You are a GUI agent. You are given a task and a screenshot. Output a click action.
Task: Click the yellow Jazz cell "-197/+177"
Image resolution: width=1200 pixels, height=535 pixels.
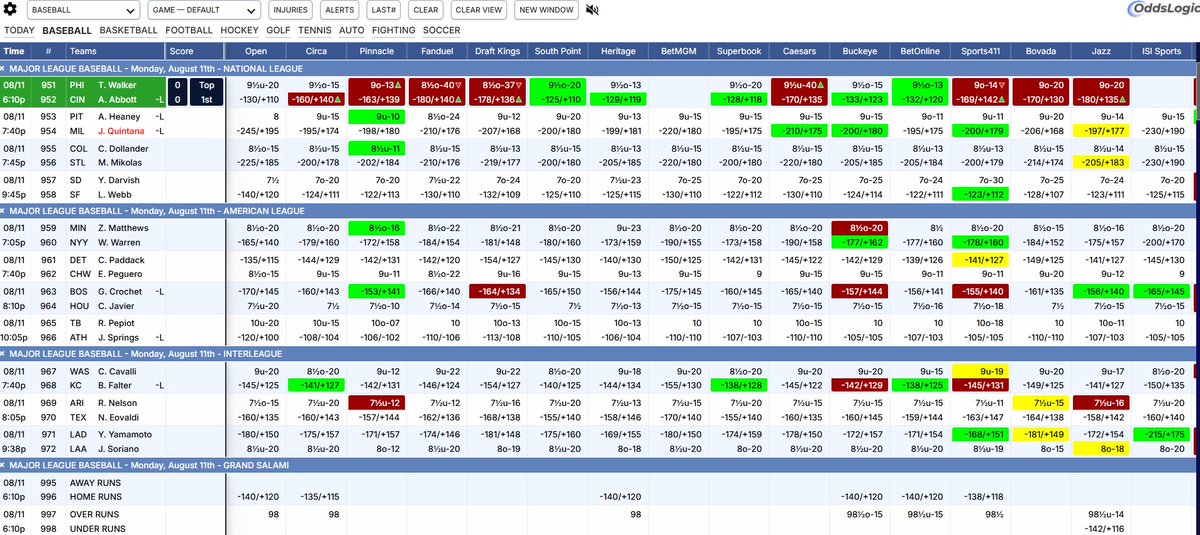pos(1100,131)
